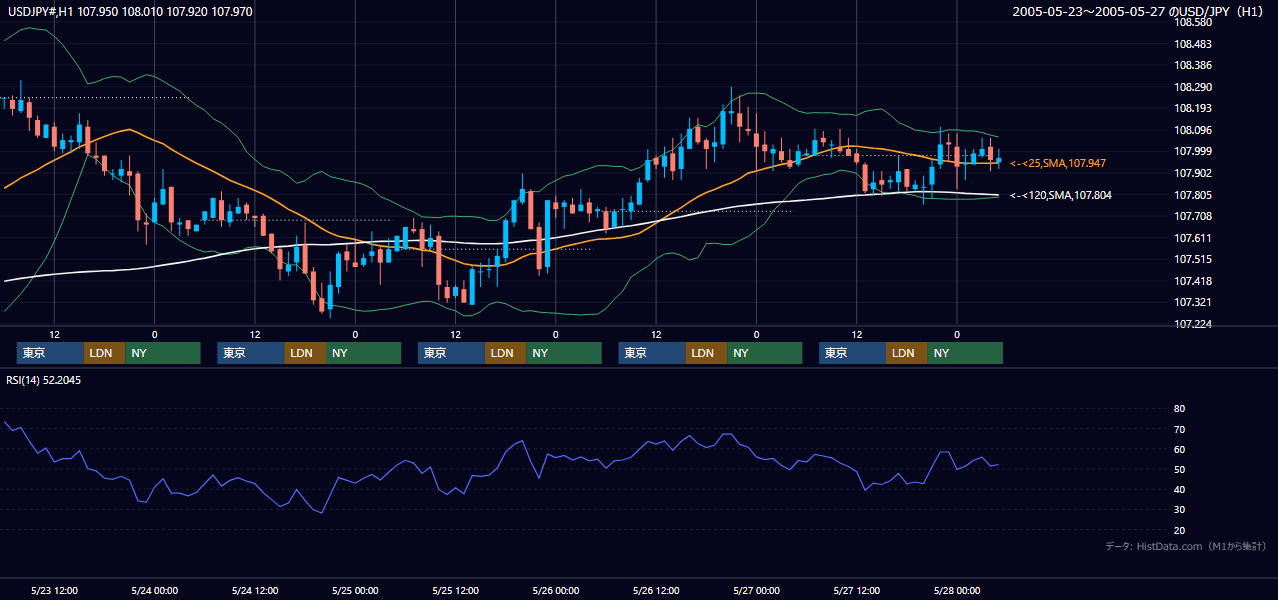Select the 5/26 12:00 time axis label
Image resolution: width=1278 pixels, height=600 pixels.
[656, 590]
